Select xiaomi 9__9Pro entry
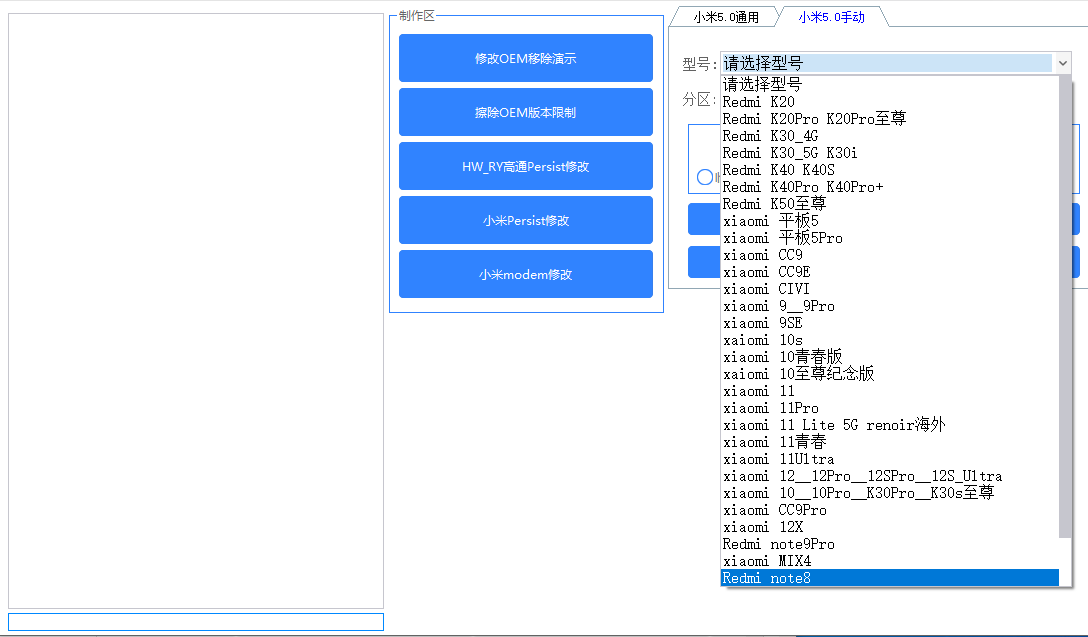 (x=890, y=306)
